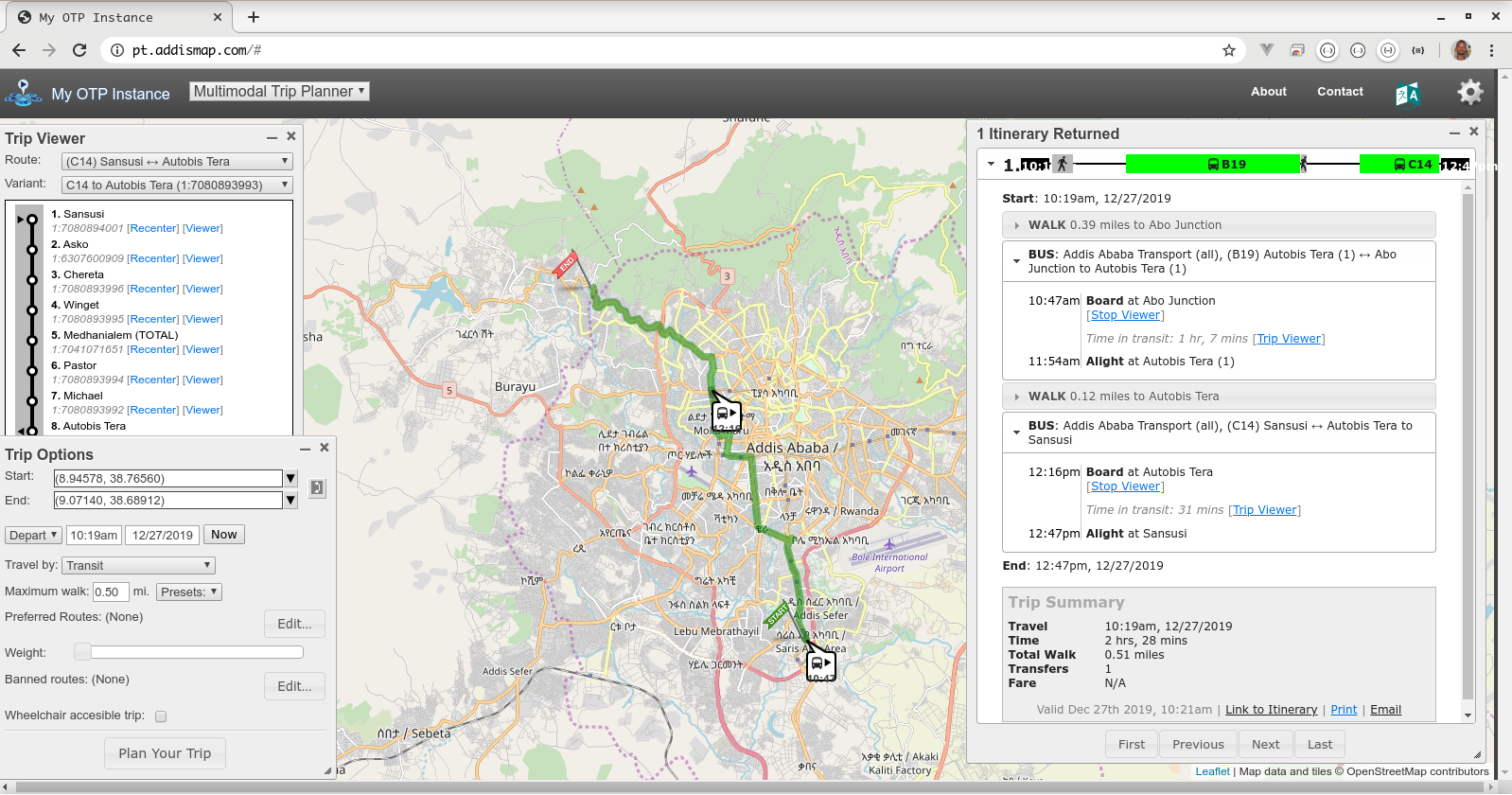Open the Viewer link for Asko stop
The image size is (1512, 795).
coord(202,258)
